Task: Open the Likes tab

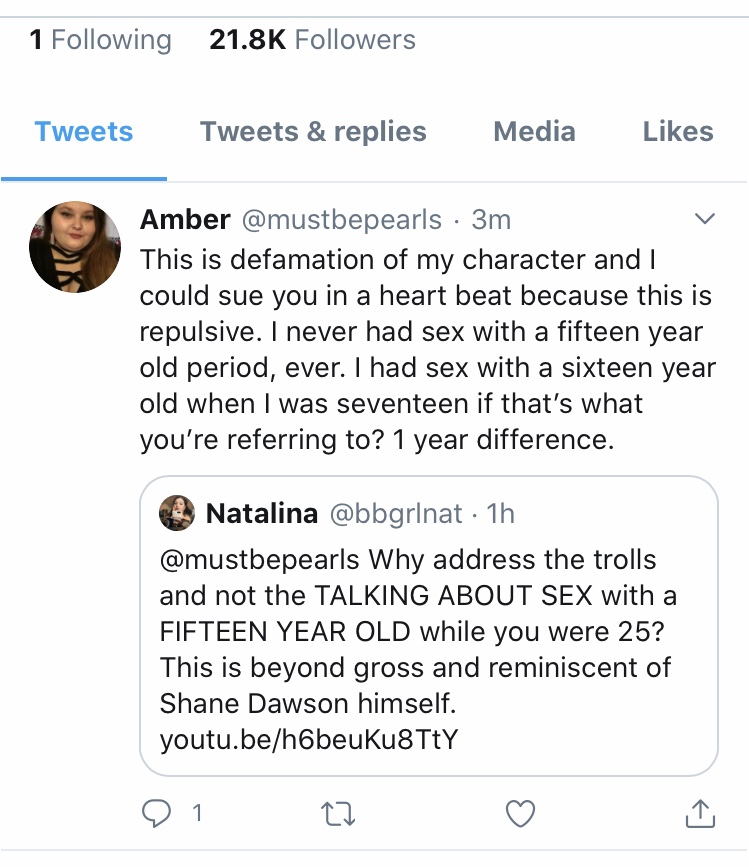Action: point(678,132)
